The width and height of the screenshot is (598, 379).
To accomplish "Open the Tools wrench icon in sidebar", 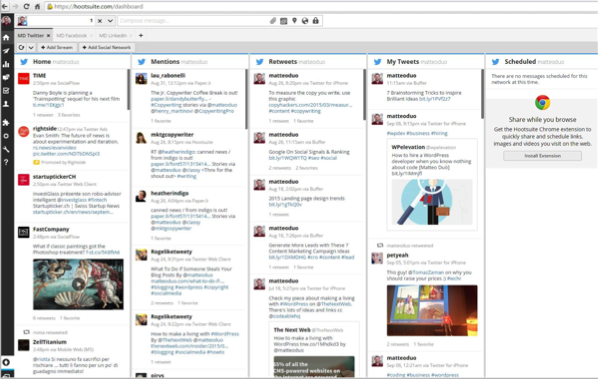I will (x=6, y=149).
